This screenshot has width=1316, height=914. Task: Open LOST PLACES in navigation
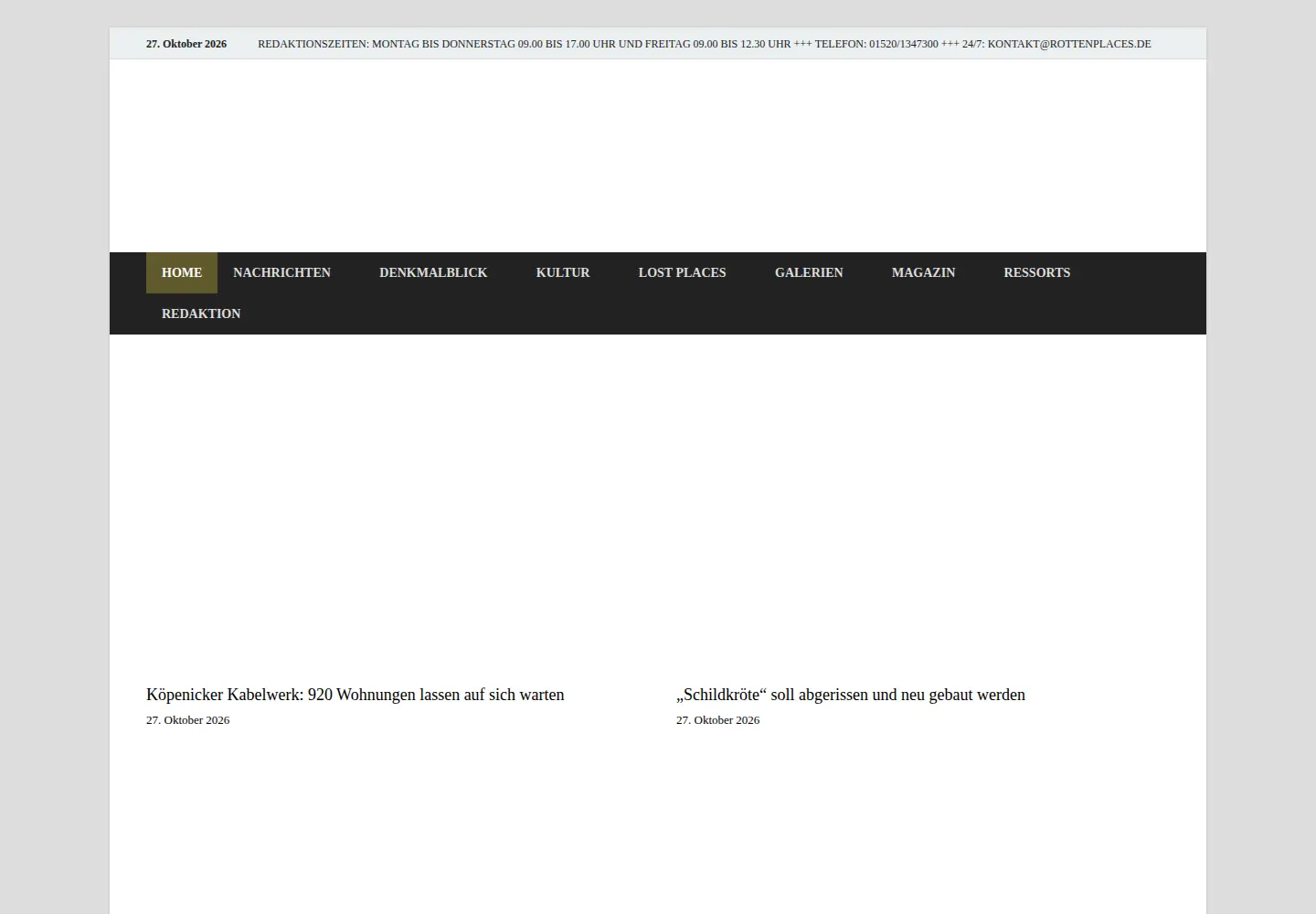point(682,272)
